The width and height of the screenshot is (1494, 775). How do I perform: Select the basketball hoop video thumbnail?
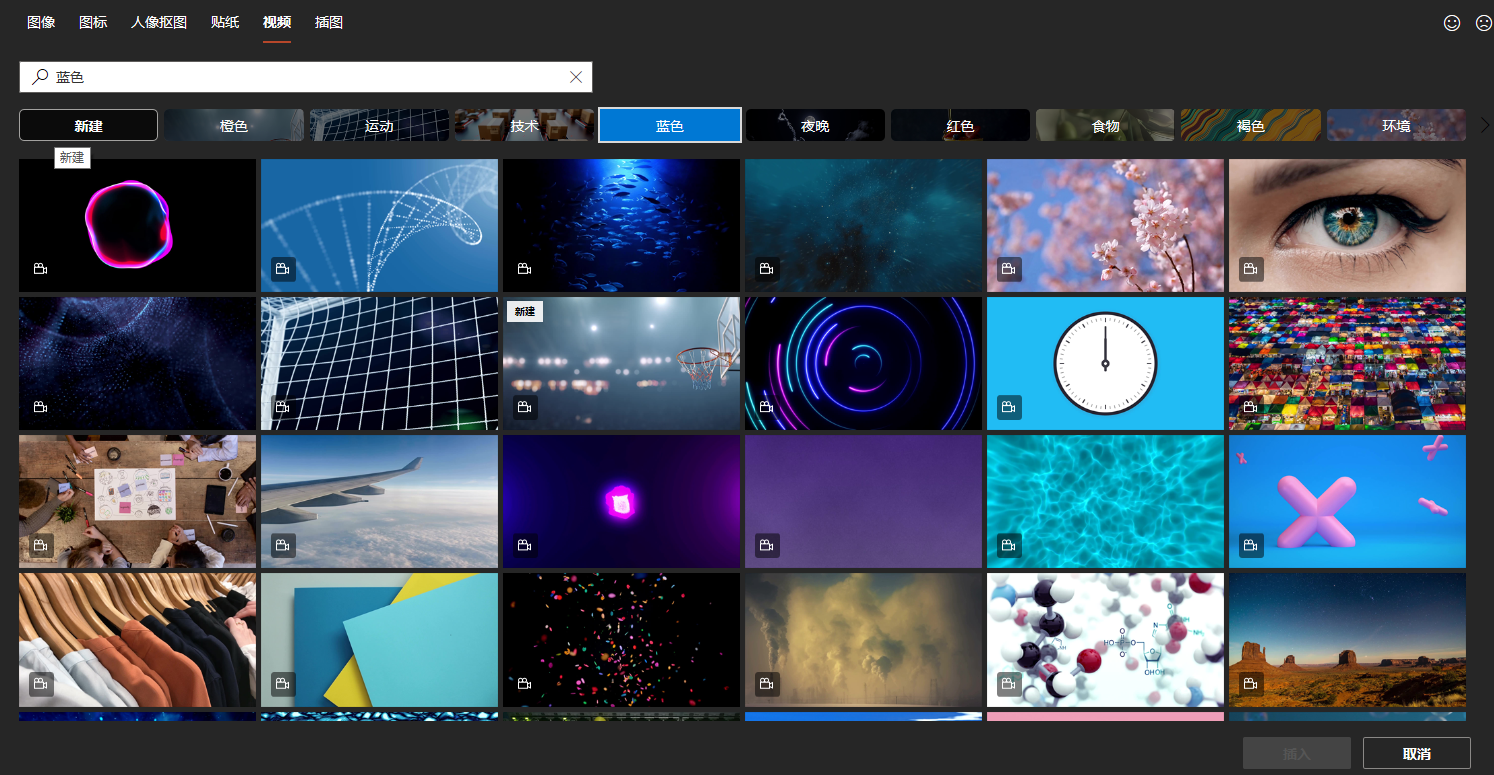coord(621,363)
